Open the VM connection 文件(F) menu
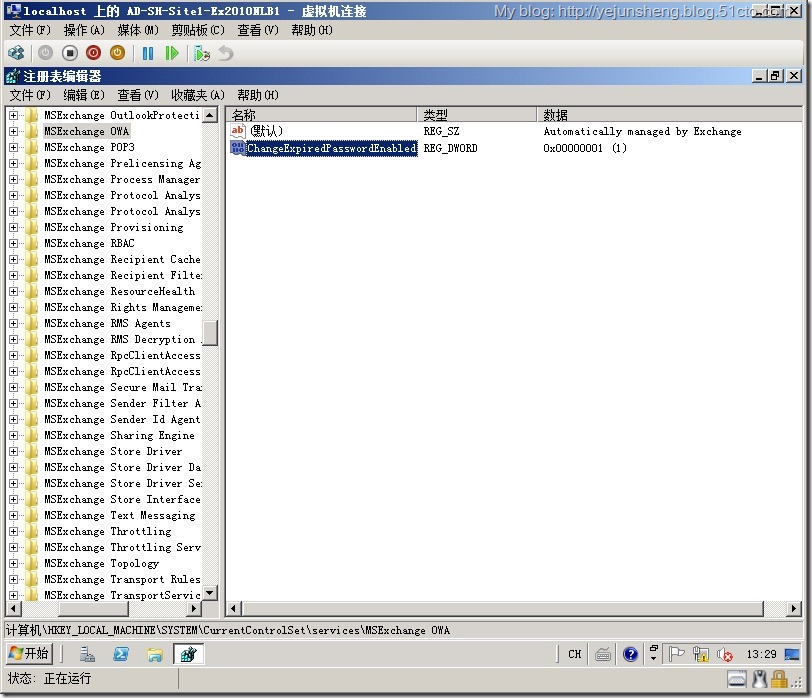 click(x=30, y=31)
